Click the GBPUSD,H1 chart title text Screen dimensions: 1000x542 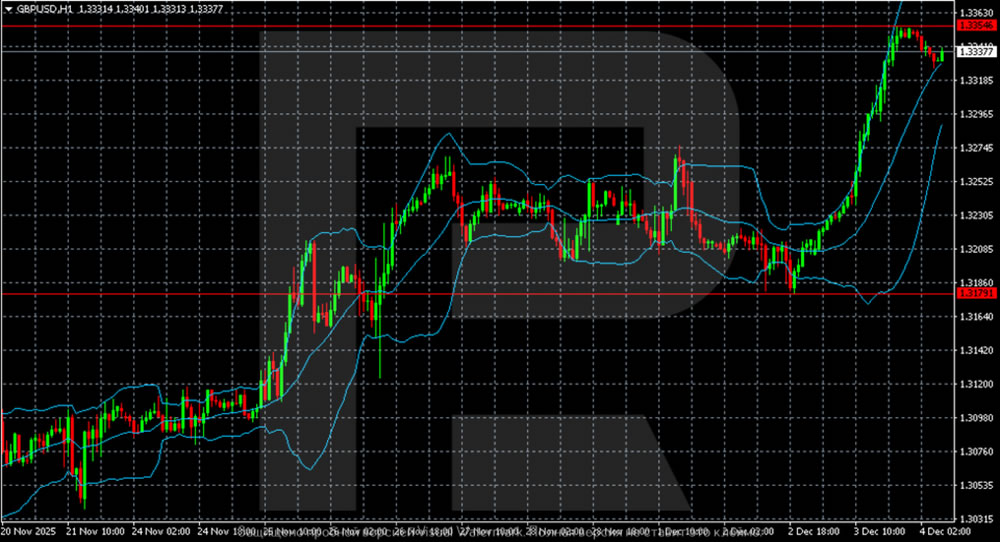44,9
